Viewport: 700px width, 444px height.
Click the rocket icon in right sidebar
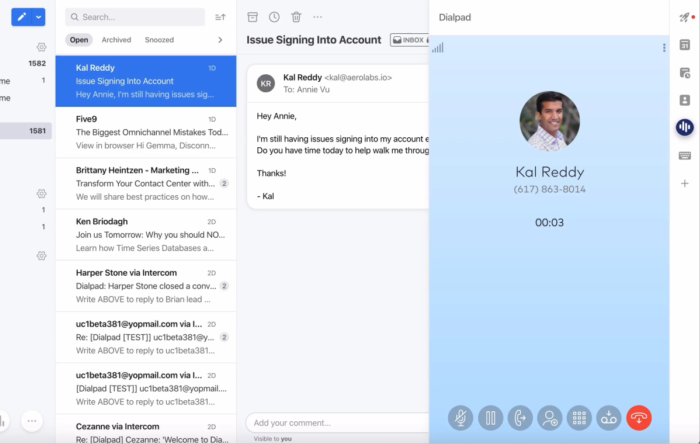click(x=684, y=17)
